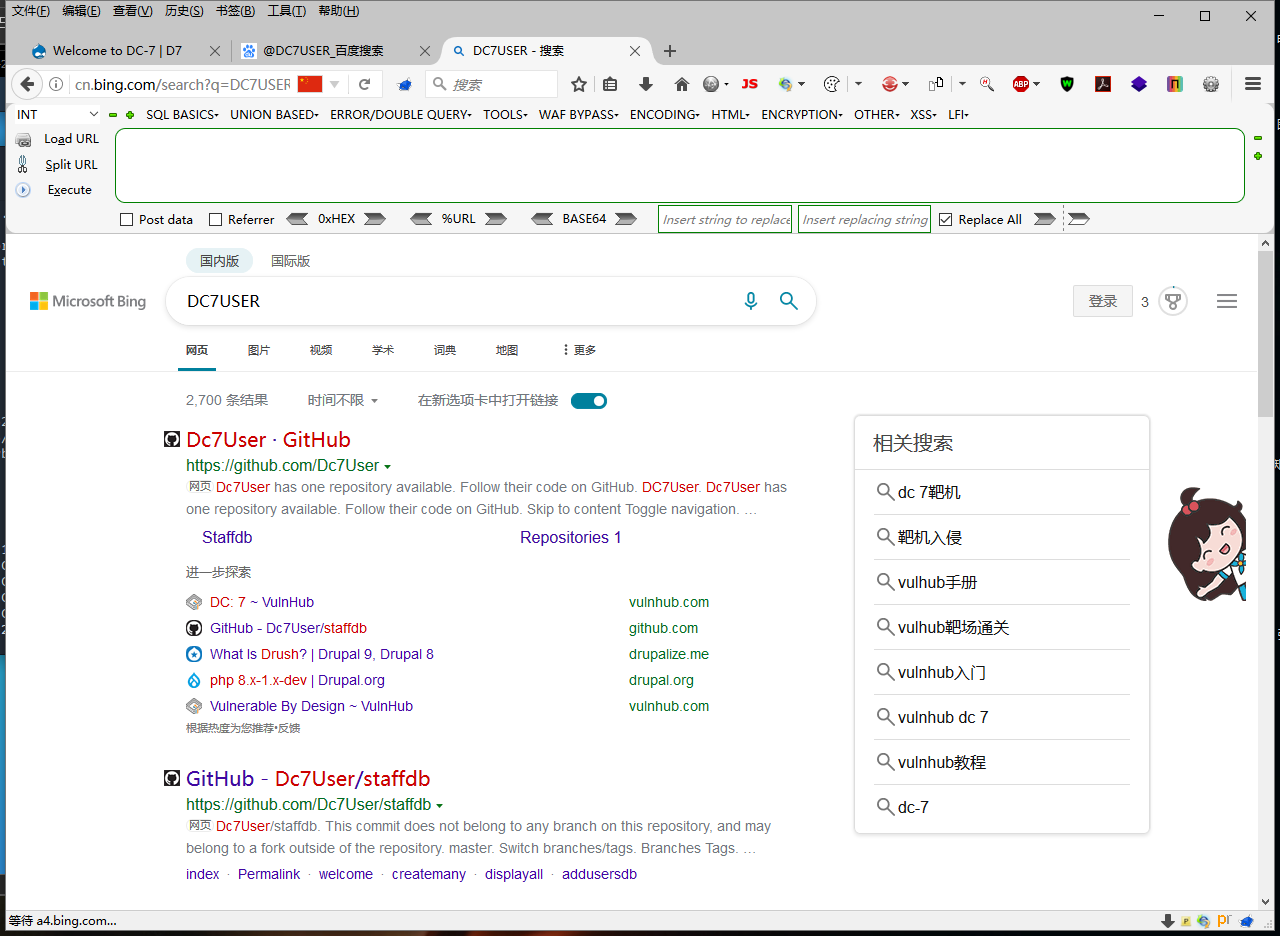1280x936 pixels.
Task: Click the Insert string to replace field
Action: point(726,219)
